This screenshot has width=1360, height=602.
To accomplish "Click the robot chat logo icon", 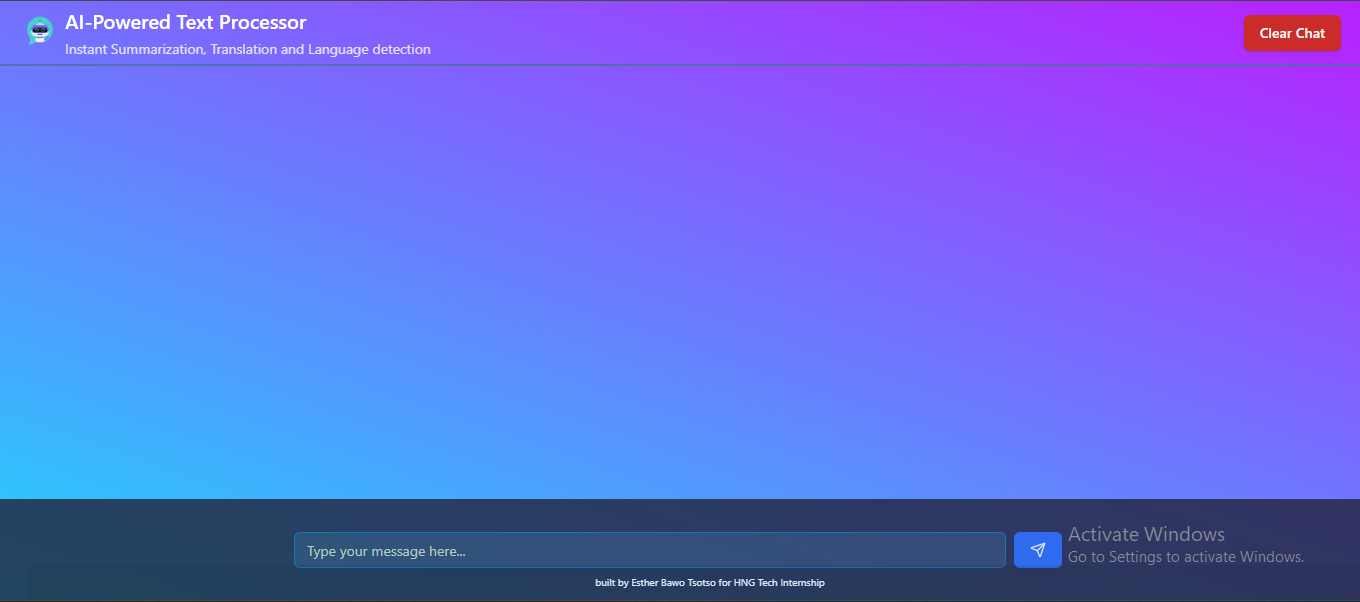I will click(x=40, y=31).
